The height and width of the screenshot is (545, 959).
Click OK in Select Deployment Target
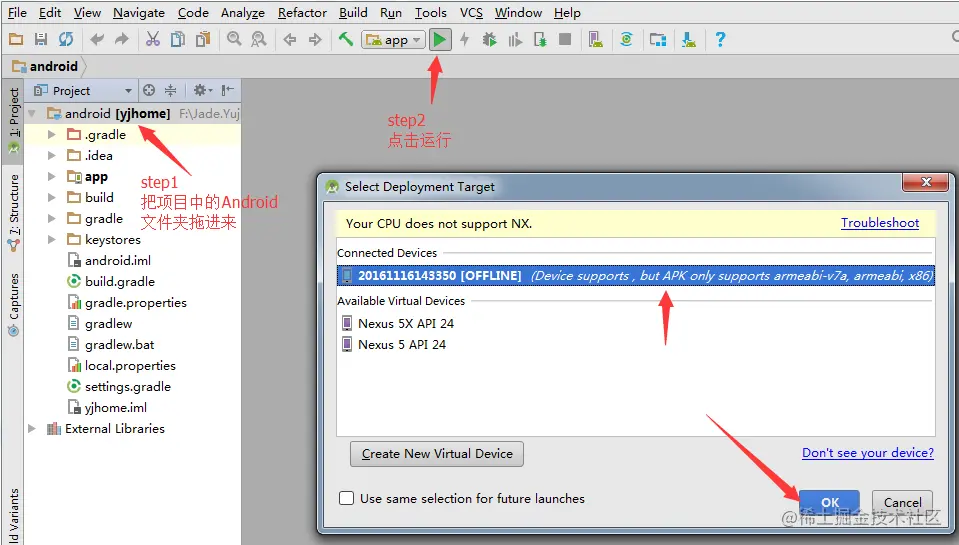pyautogui.click(x=829, y=502)
